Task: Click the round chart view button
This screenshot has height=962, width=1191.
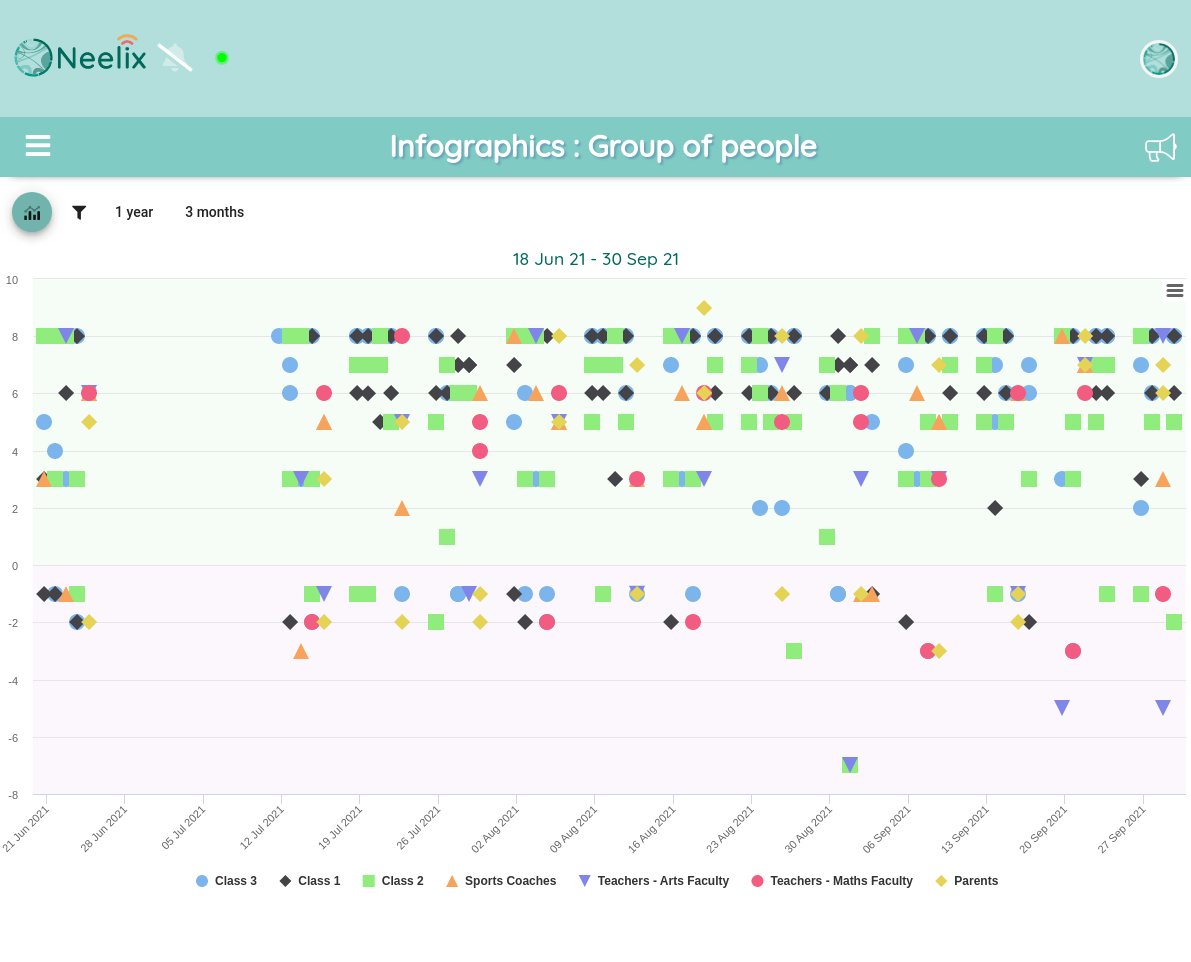Action: (x=32, y=213)
